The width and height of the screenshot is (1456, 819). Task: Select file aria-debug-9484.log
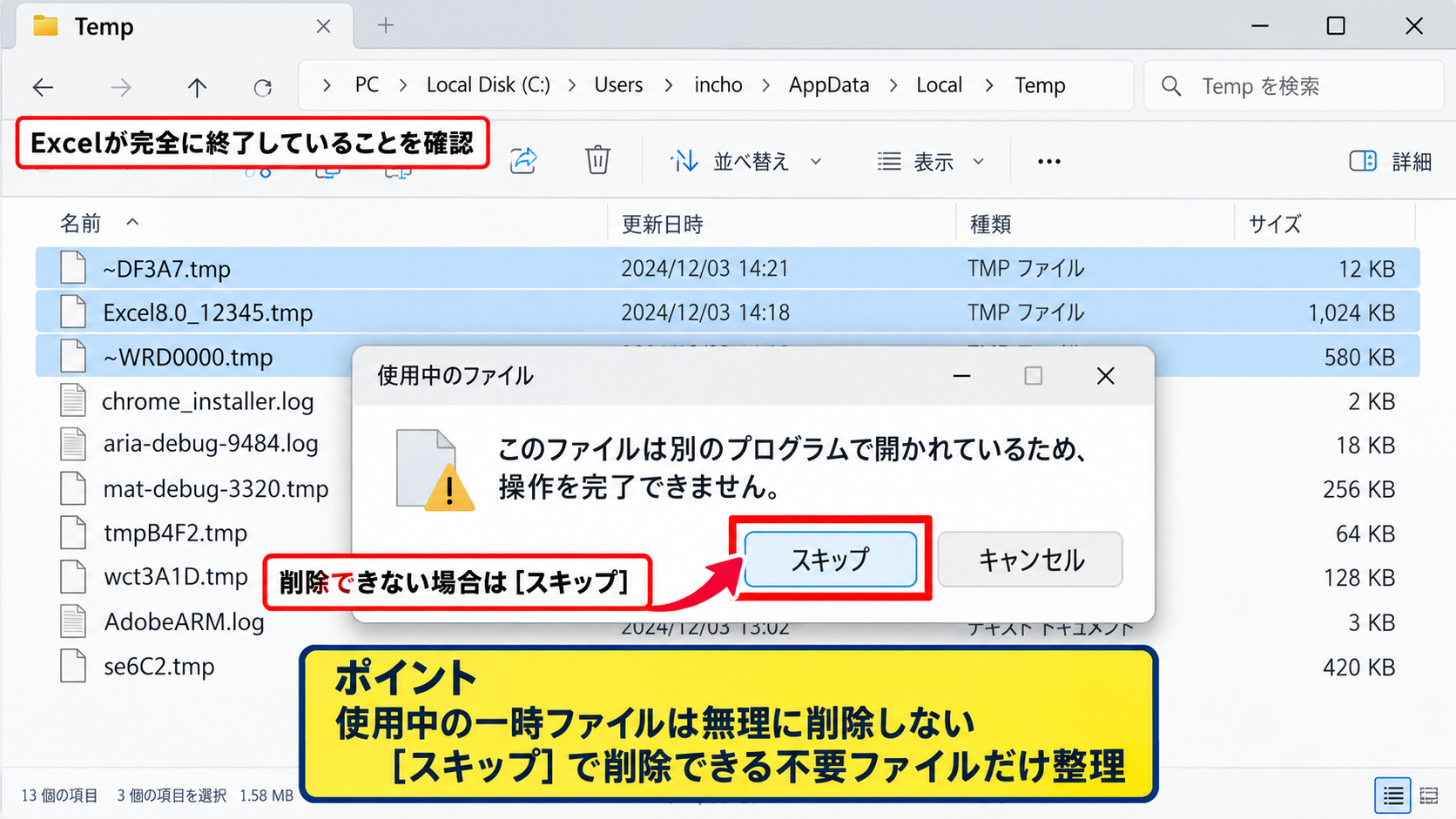coord(210,444)
